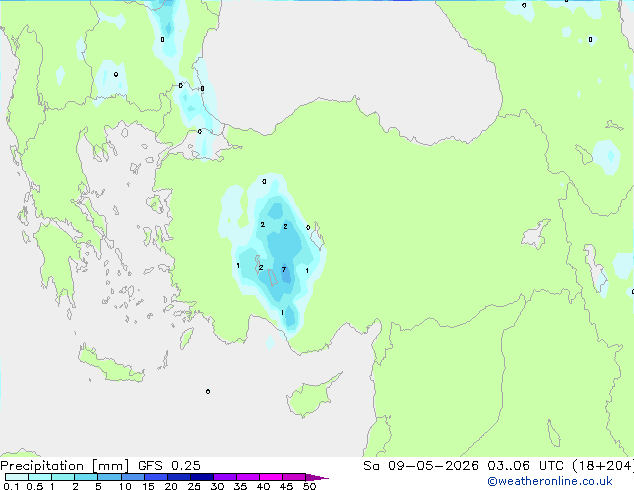Click the date 'Sa 09-05-2026'
634x490 pixels.
(x=421, y=466)
